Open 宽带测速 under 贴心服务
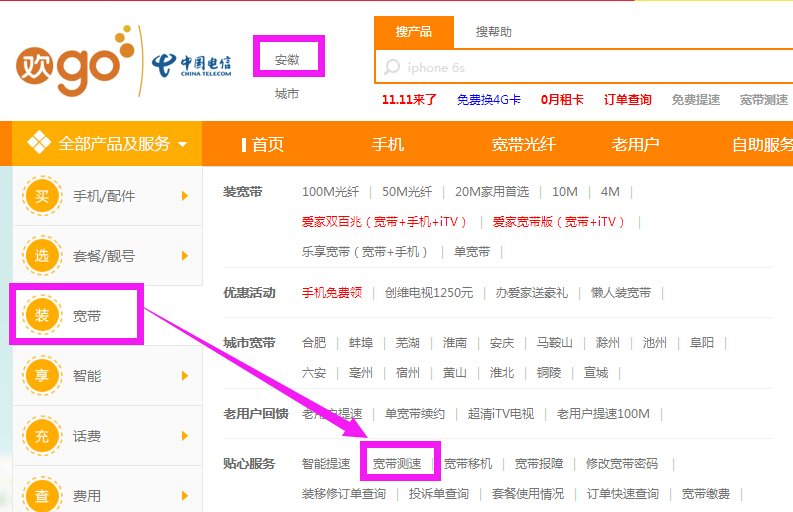Screen dimensions: 793x512 coord(397,463)
